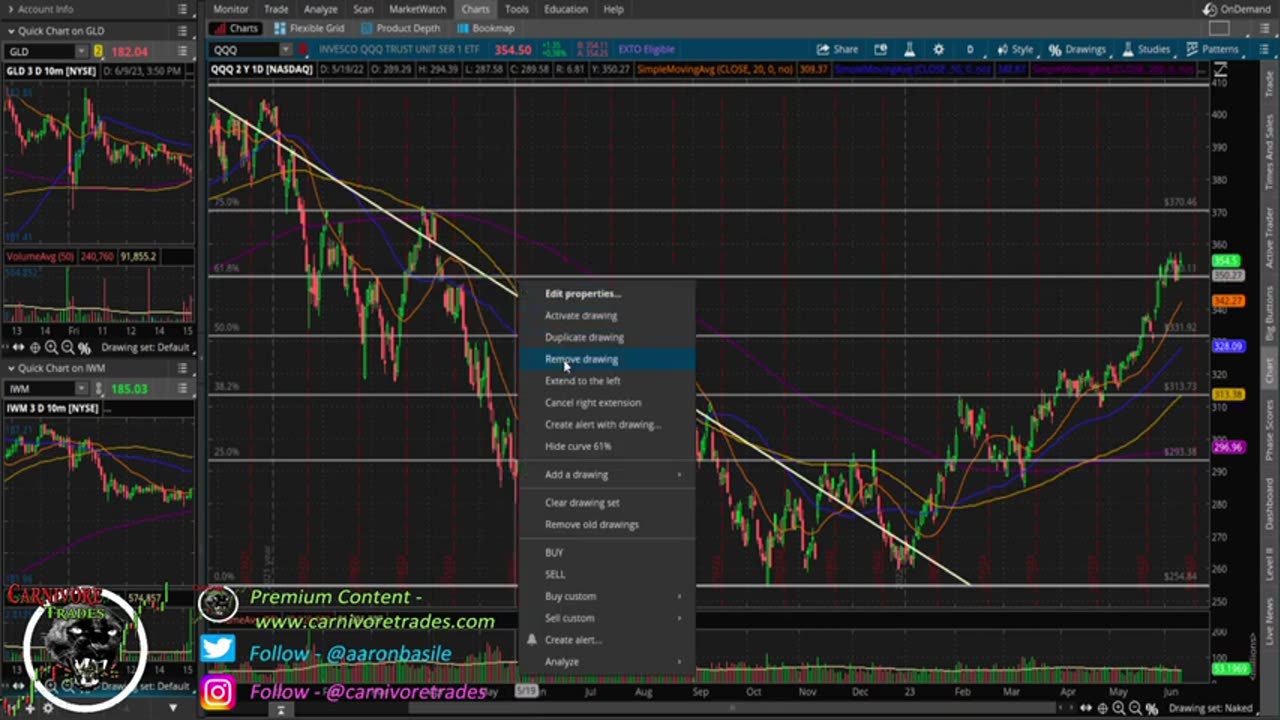Open the MarketWatch main tab
Viewport: 1280px width, 720px height.
(417, 9)
